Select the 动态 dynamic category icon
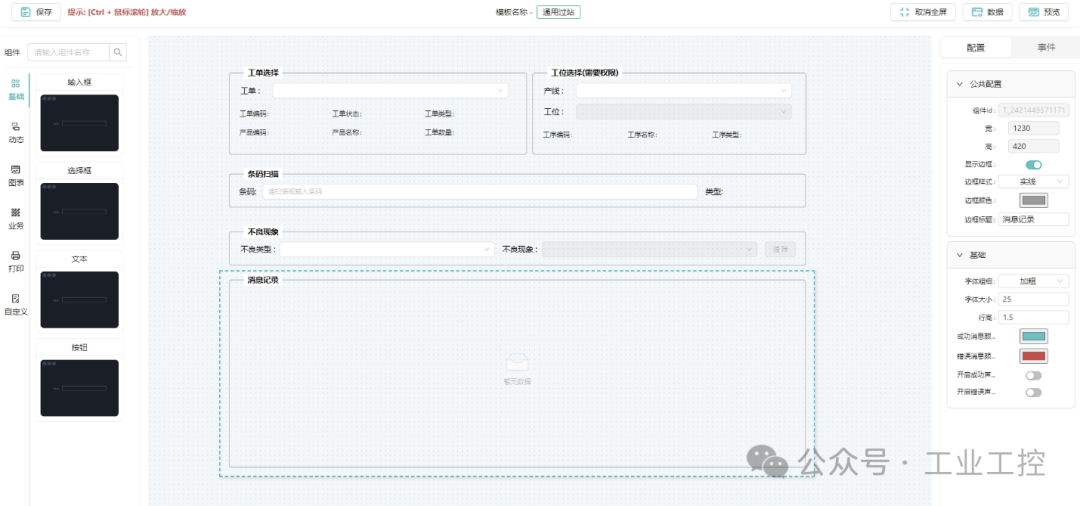Viewport: 1080px width, 506px height. [15, 126]
